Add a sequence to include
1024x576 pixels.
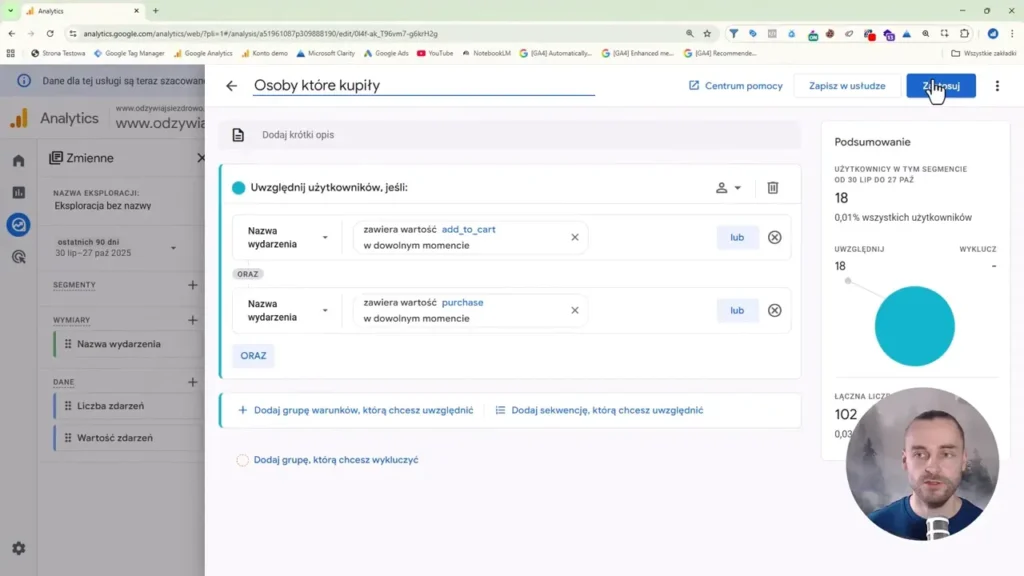tap(600, 410)
